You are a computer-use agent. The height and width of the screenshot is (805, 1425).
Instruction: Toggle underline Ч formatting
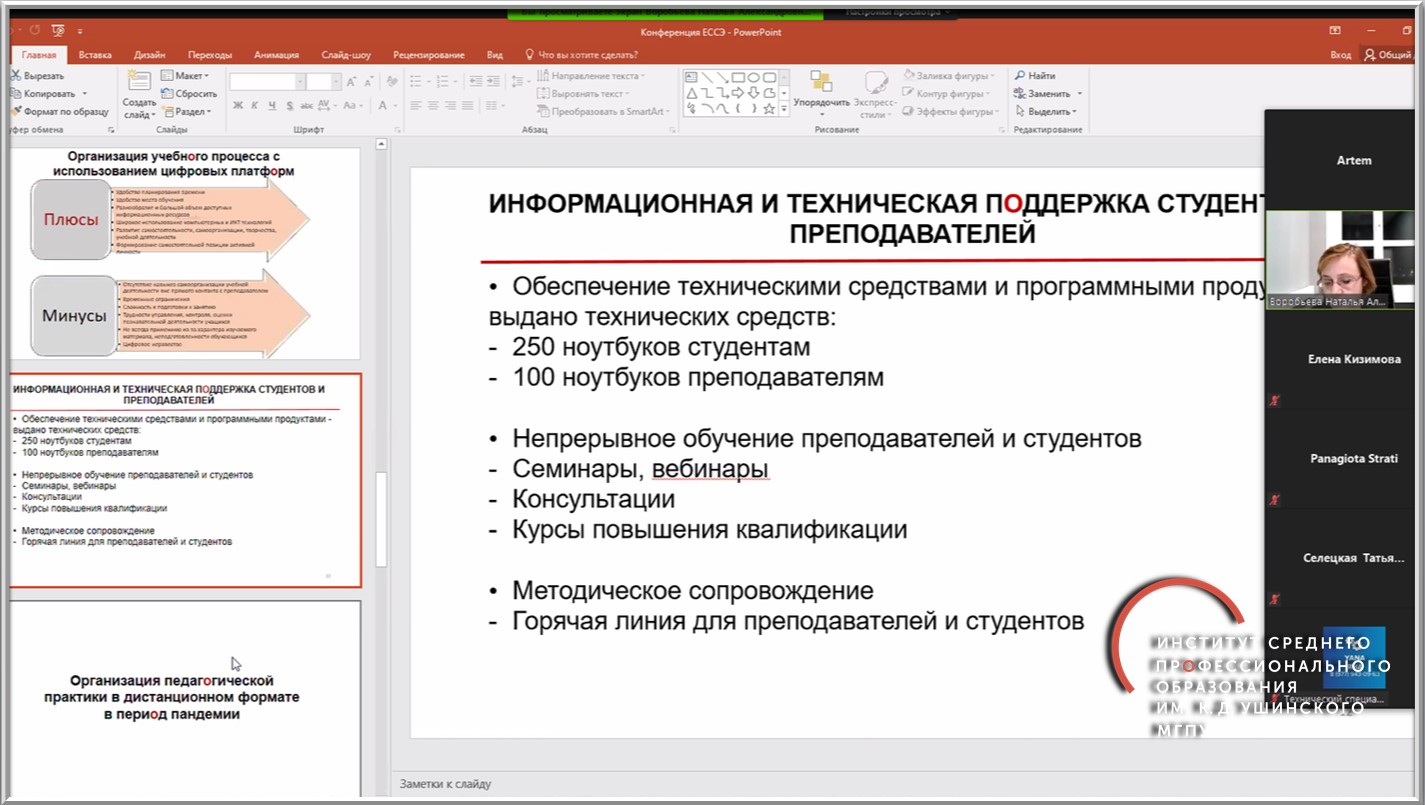pos(272,106)
